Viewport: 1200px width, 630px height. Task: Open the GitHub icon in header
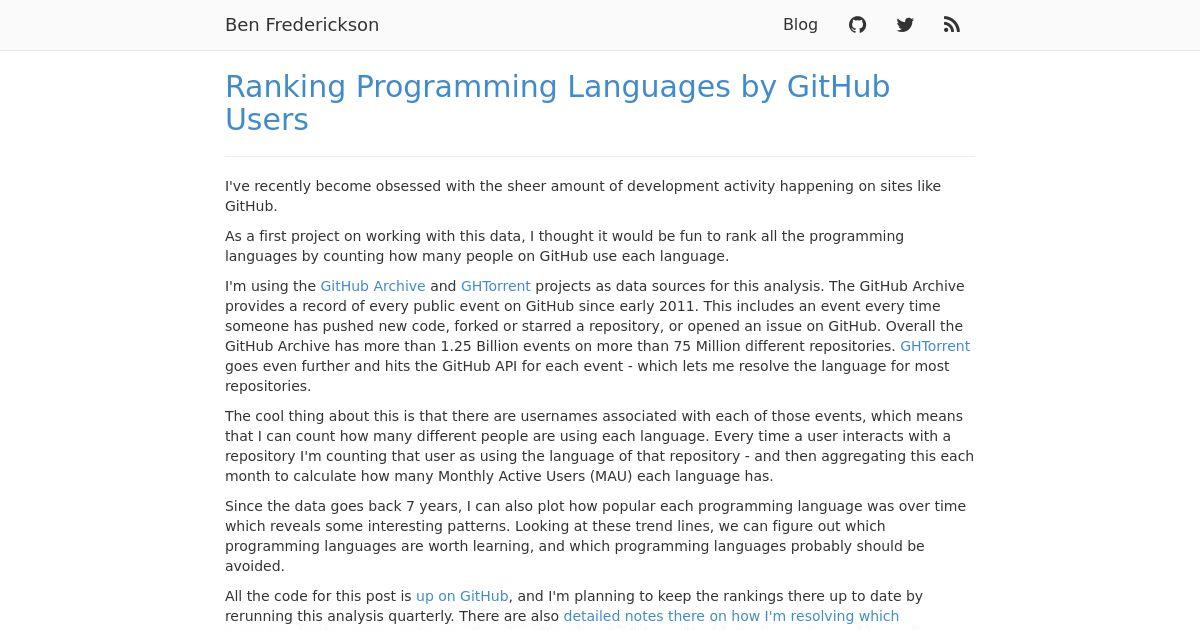click(857, 25)
